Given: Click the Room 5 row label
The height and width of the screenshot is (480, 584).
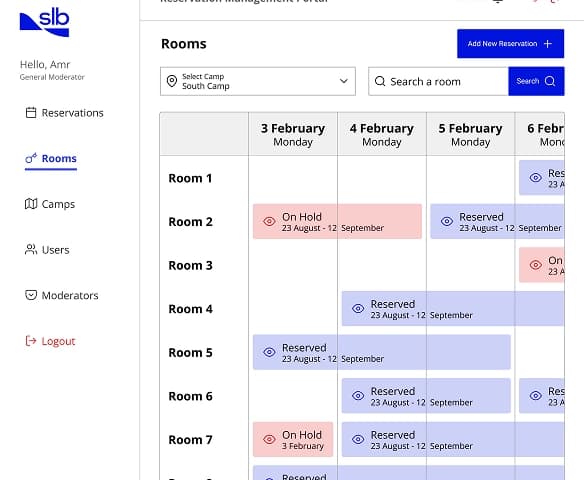Looking at the screenshot, I should coord(190,353).
